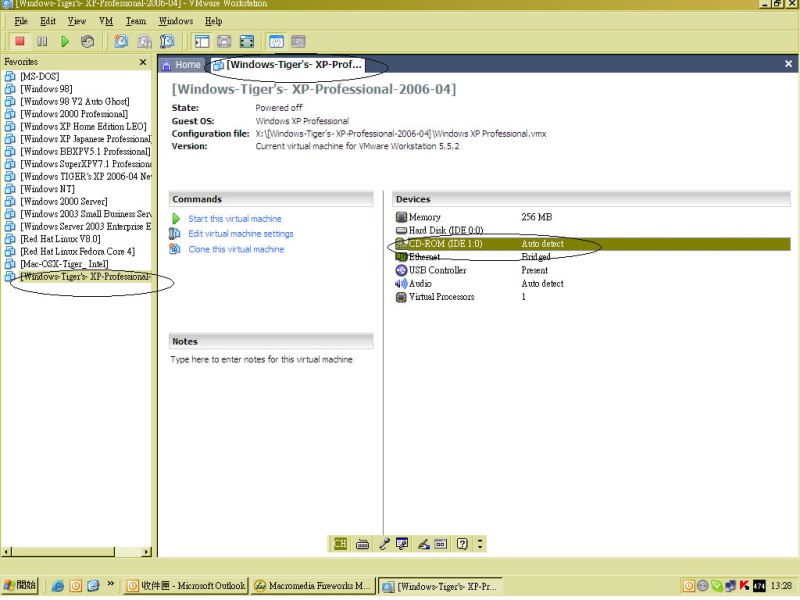Select [Windows 98] in Favorites
The width and height of the screenshot is (800, 600).
click(46, 89)
